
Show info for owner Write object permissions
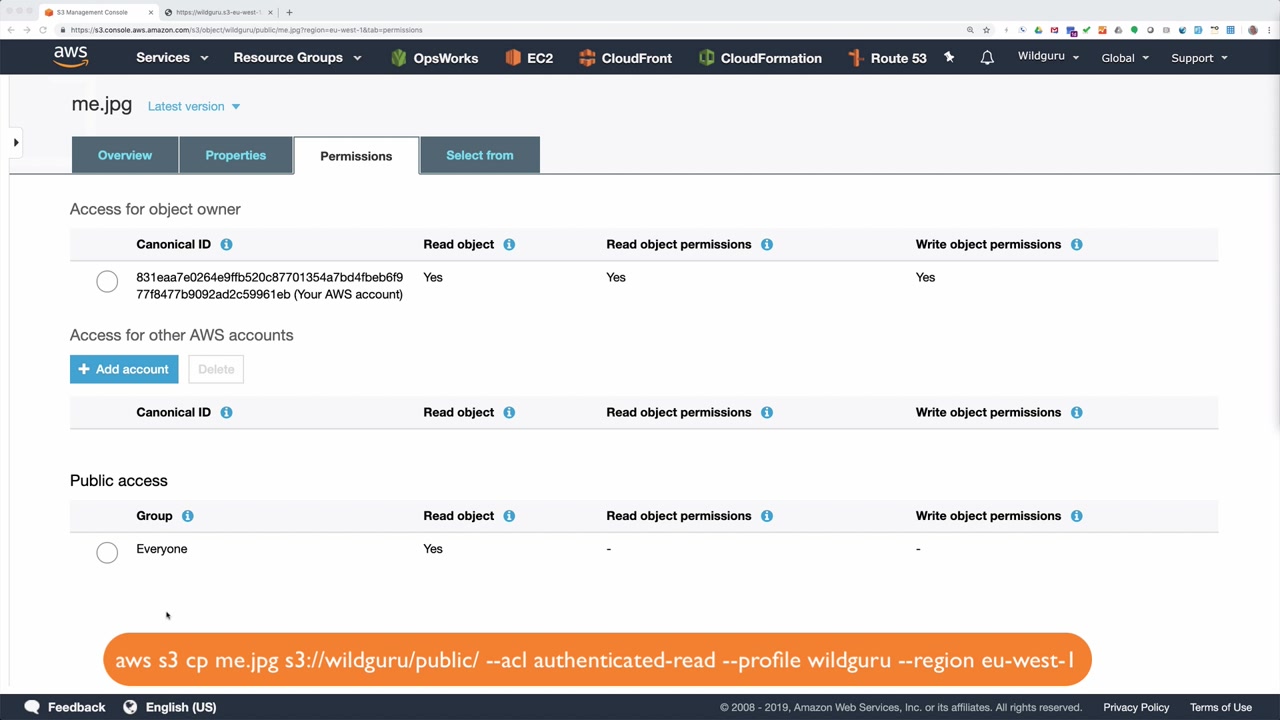1077,244
